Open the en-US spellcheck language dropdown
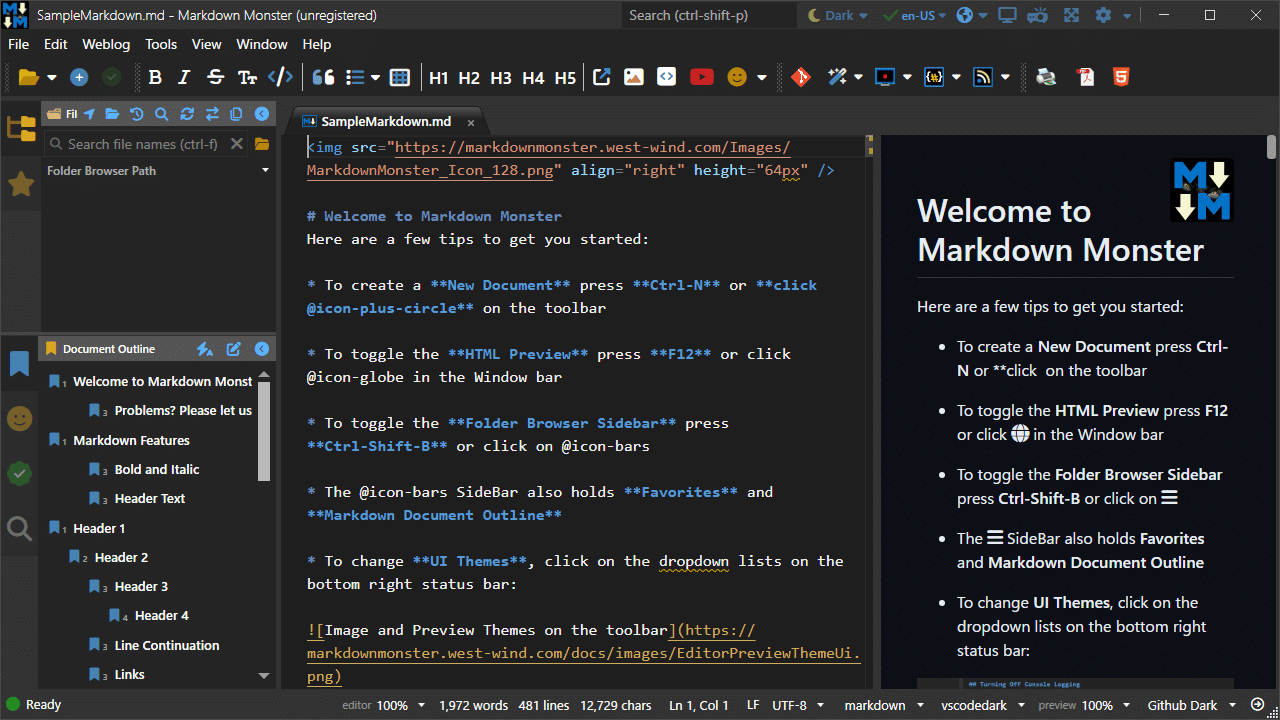The width and height of the screenshot is (1280, 720). (914, 15)
